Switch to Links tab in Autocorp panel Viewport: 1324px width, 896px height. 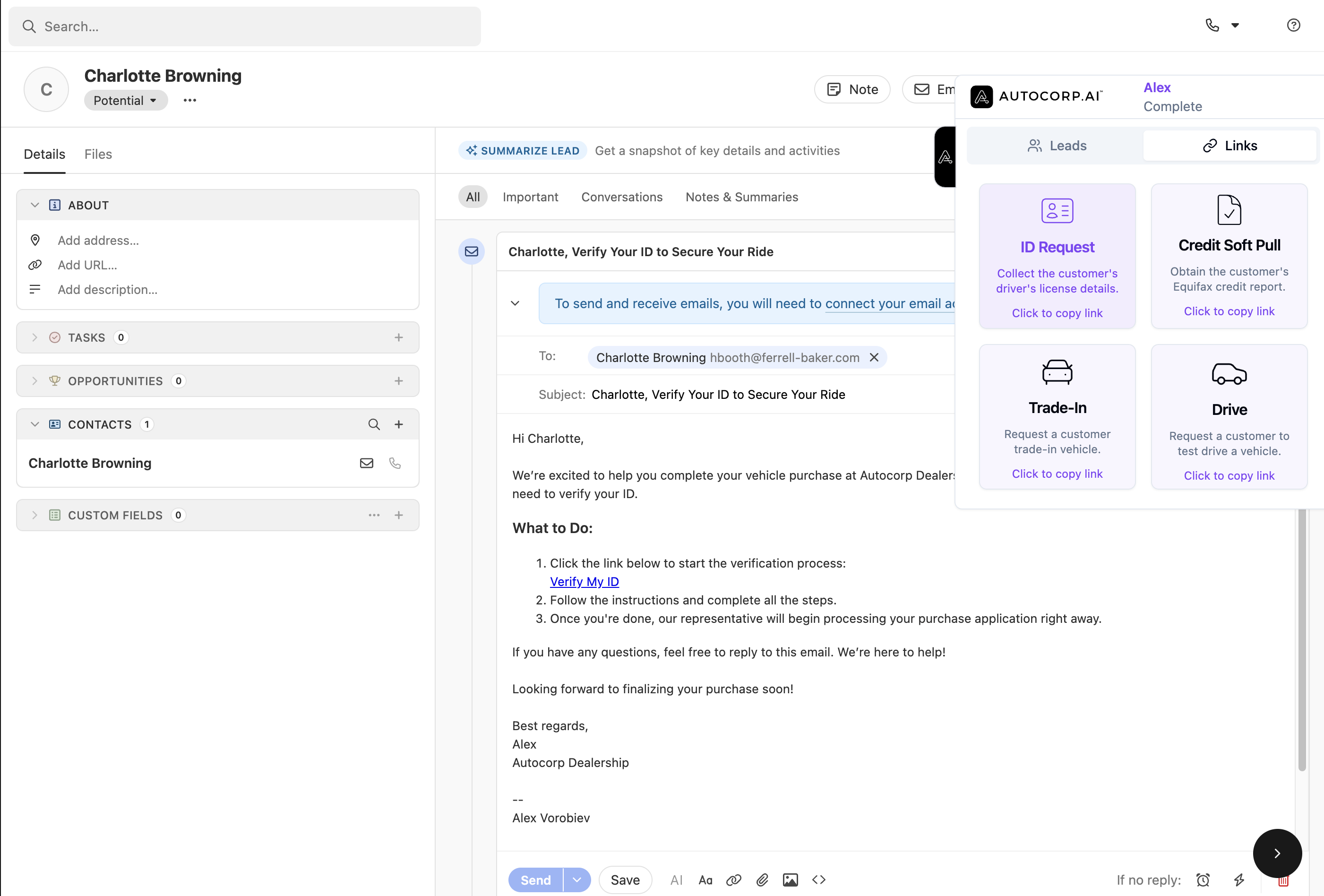click(1229, 146)
